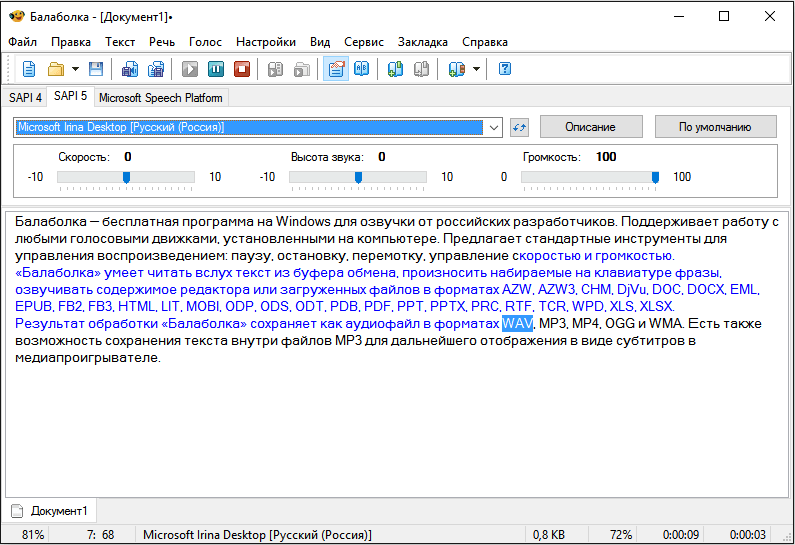Click the 0:00:03 time in status bar
Image resolution: width=795 pixels, height=545 pixels.
747,535
